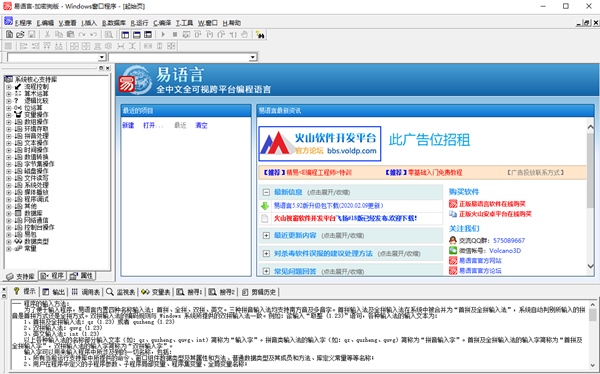Screen dimensions: 600x374
Task: Click the Paste clipboard icon
Action: pyautogui.click(x=70, y=34)
